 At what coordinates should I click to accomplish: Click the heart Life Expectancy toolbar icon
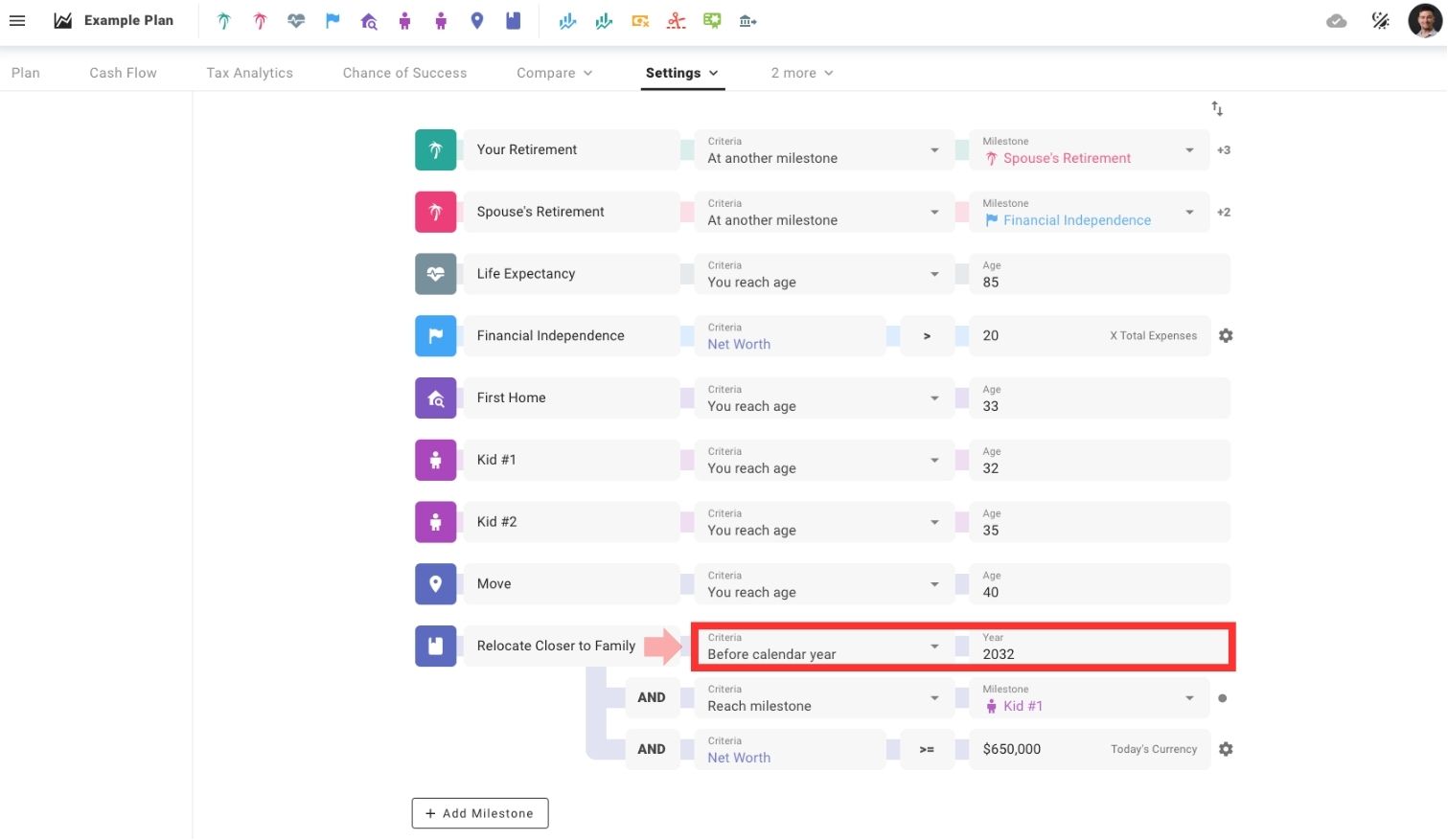click(x=296, y=21)
